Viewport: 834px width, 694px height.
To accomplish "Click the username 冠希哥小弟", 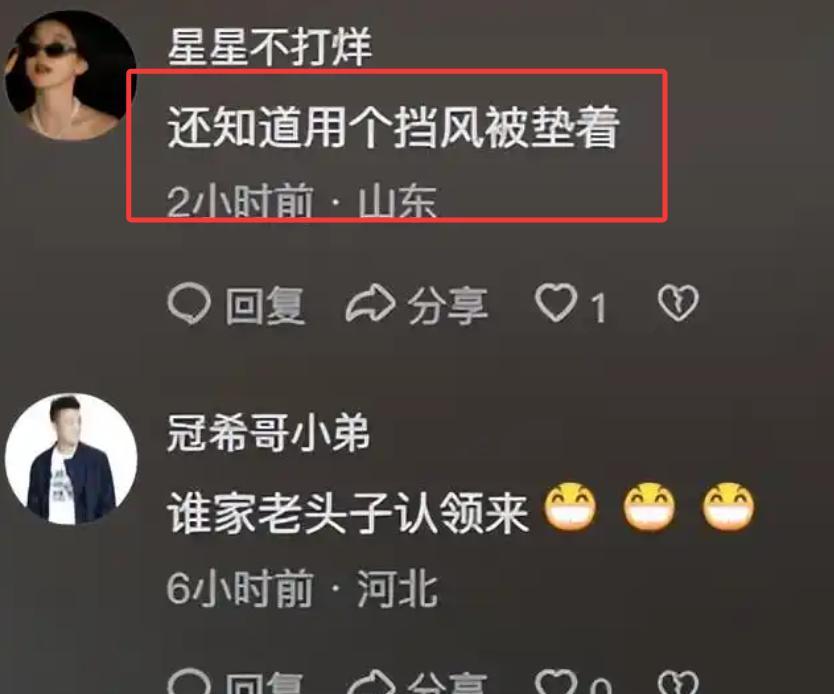I will click(x=269, y=432).
